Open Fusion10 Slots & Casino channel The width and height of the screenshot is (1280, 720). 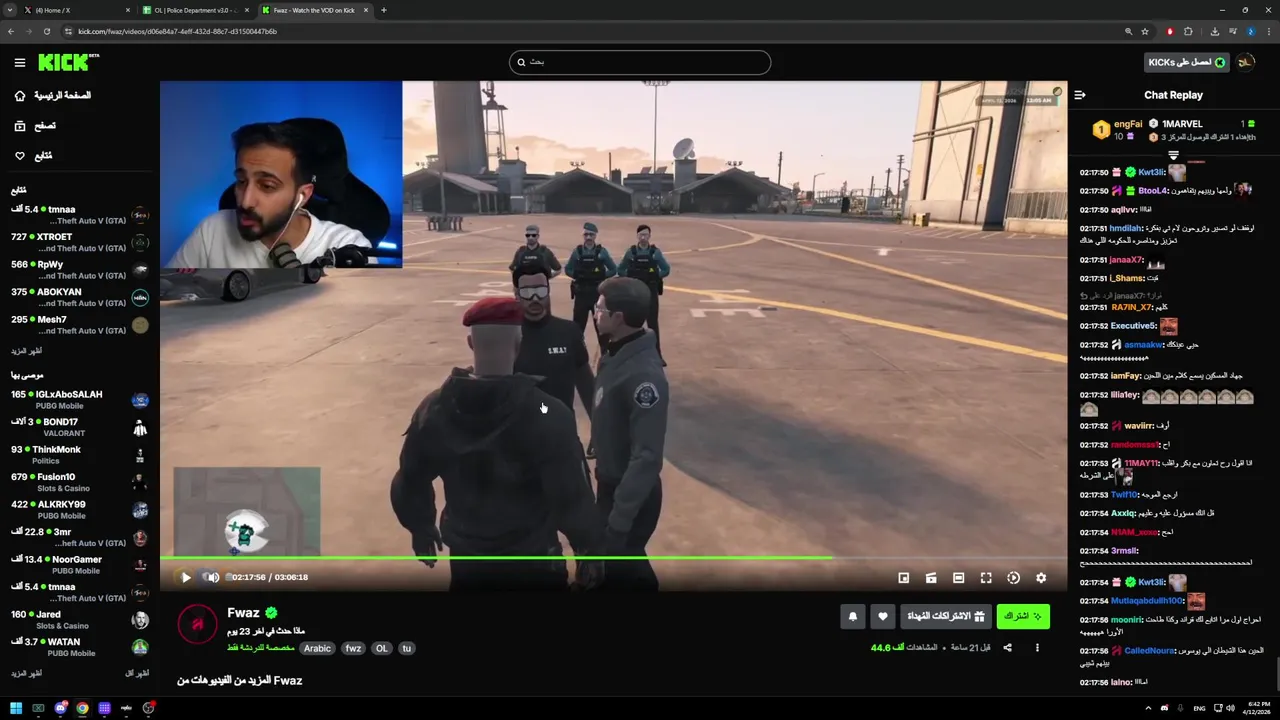pos(80,483)
